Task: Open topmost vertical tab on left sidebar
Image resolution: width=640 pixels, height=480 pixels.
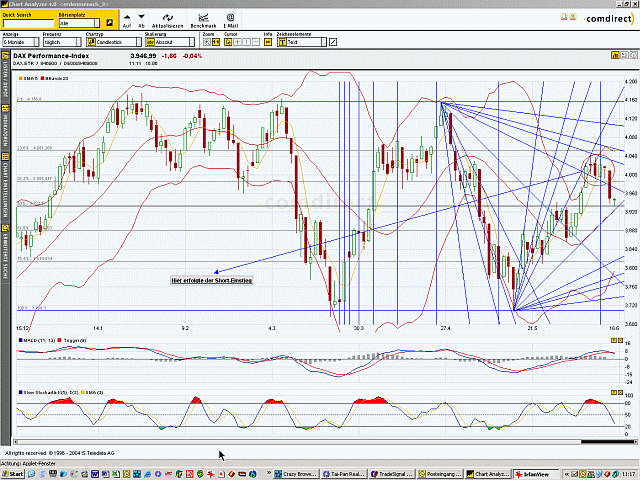Action: click(5, 74)
